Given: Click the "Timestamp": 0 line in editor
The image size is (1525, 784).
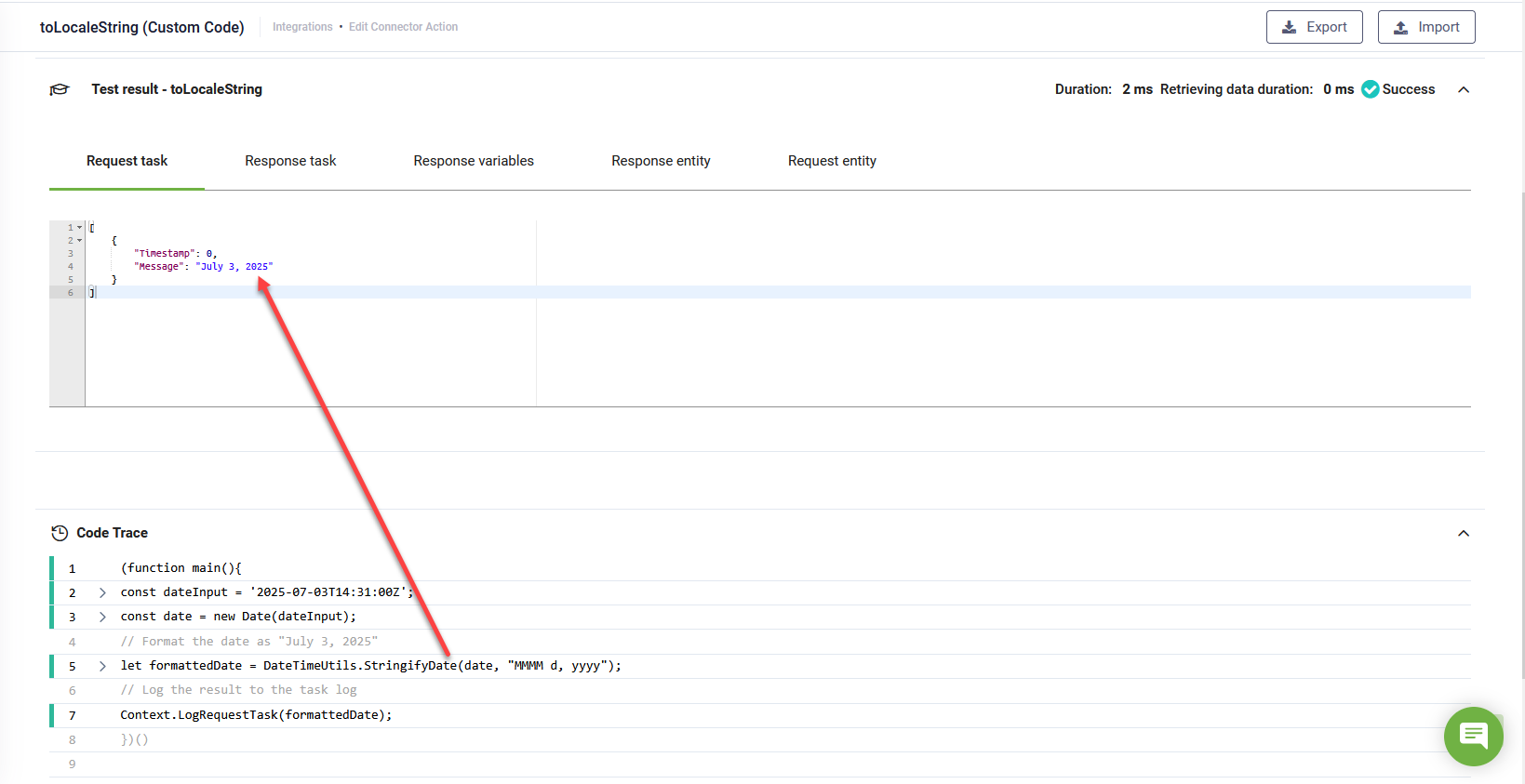Looking at the screenshot, I should [x=175, y=253].
